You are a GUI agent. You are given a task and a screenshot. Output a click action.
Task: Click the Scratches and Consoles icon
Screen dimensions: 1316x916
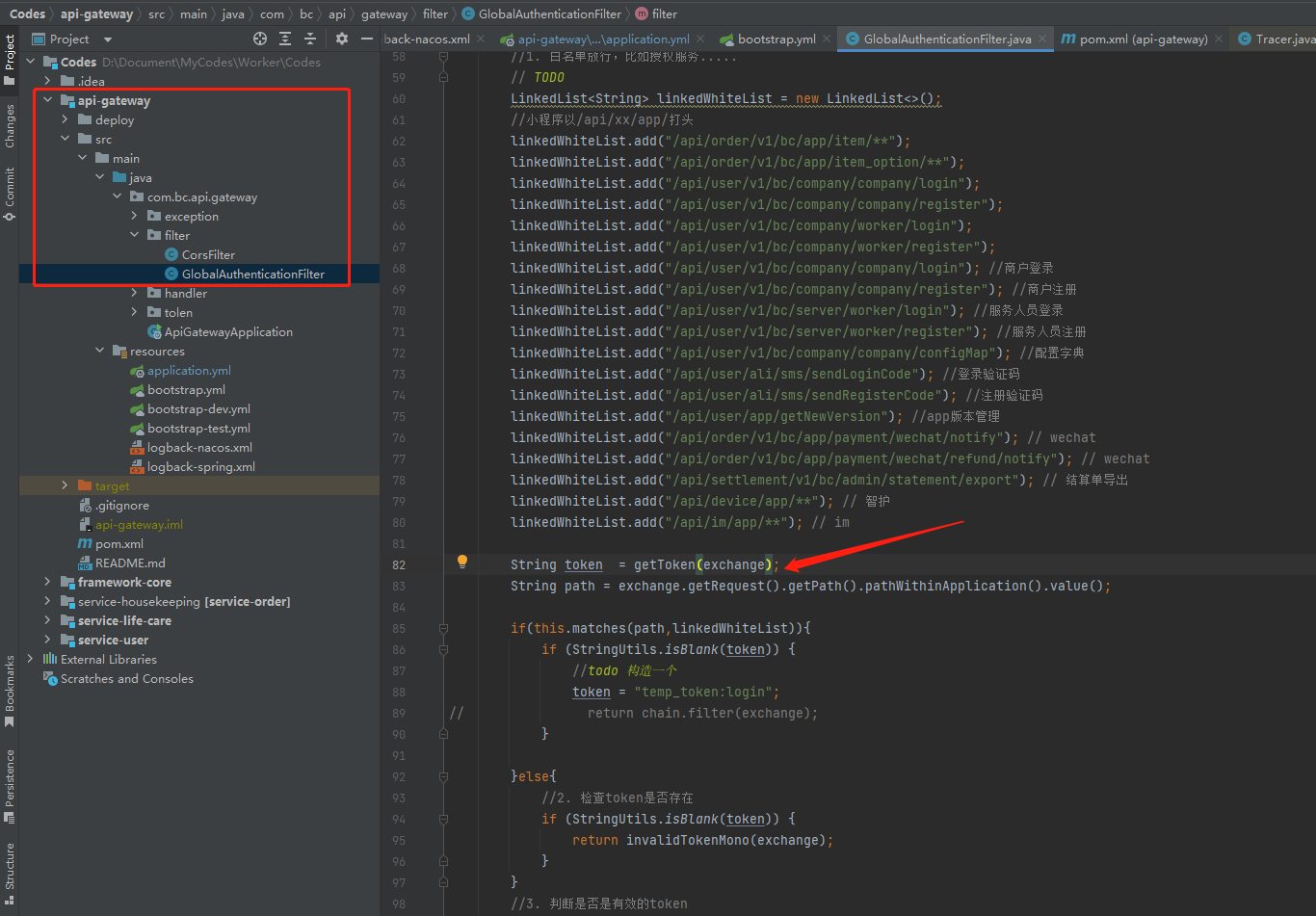[x=50, y=678]
